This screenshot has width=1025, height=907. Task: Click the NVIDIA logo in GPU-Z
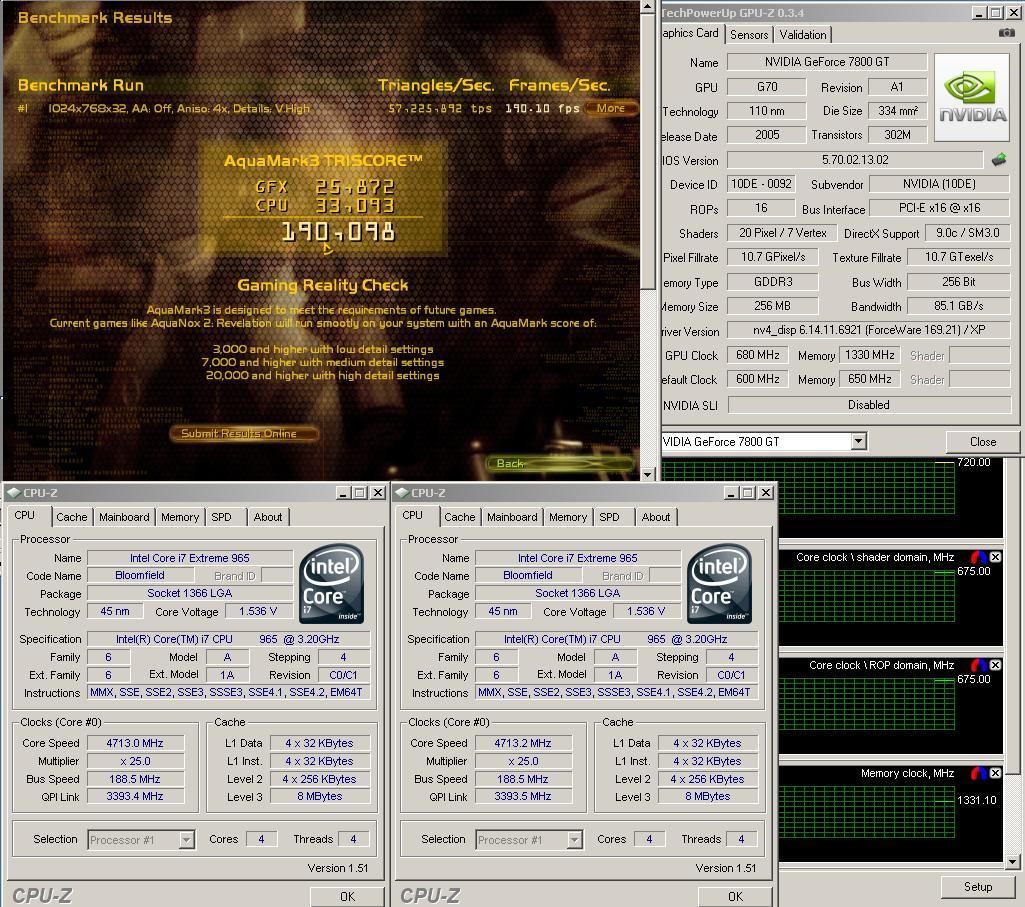tap(972, 98)
